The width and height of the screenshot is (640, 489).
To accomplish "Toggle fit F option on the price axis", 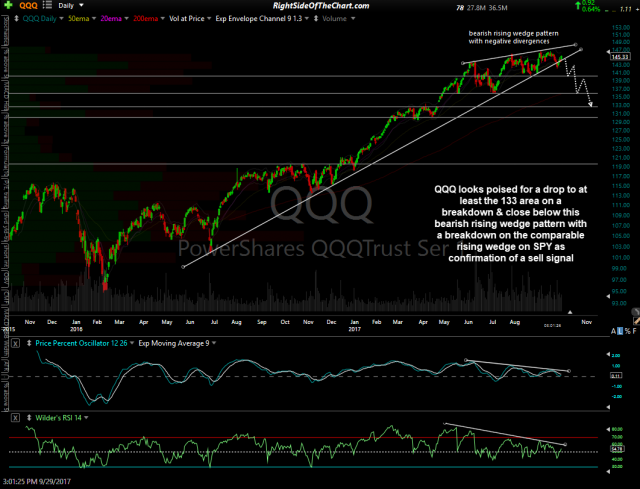I will (x=635, y=331).
